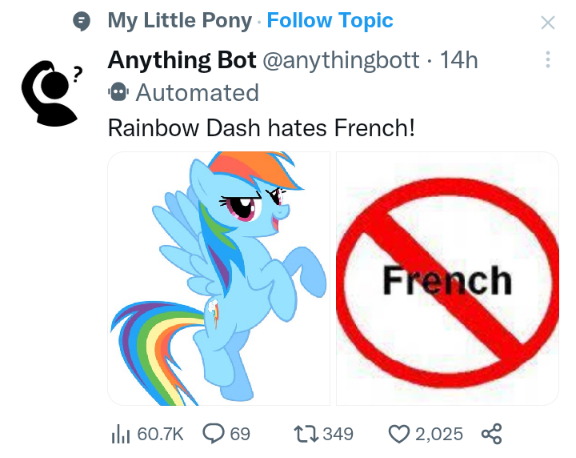Open the Anything Bot display name

[x=182, y=60]
